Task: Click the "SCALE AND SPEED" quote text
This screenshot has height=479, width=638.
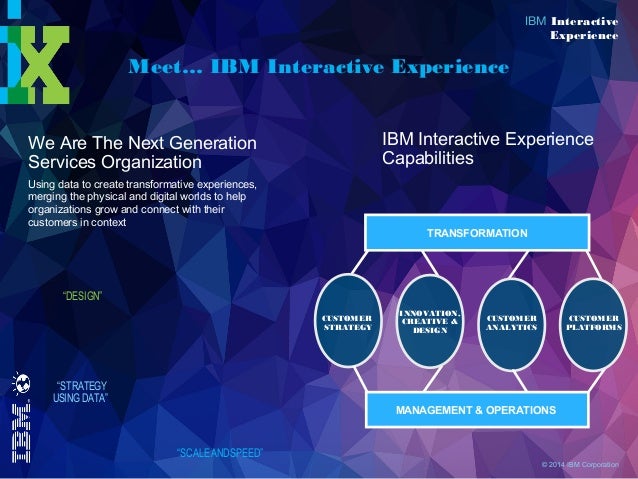Action: (220, 453)
